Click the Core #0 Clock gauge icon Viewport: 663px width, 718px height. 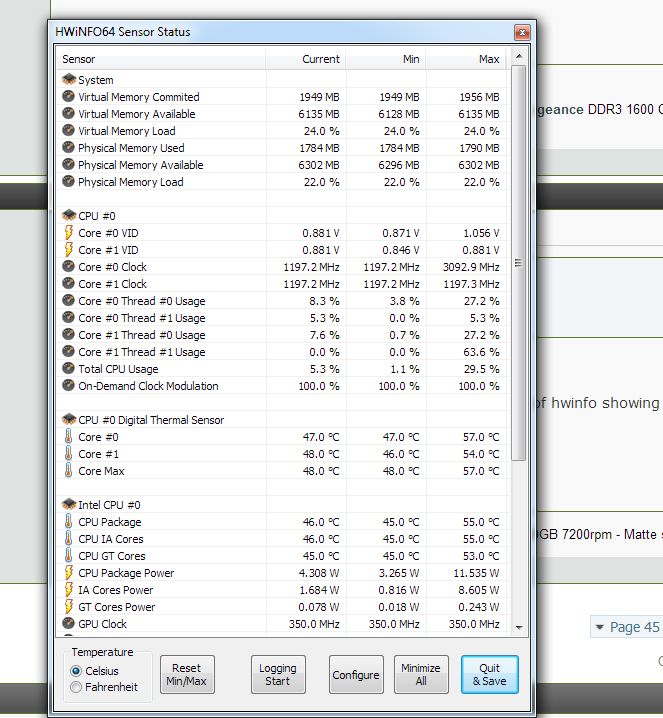coord(68,267)
